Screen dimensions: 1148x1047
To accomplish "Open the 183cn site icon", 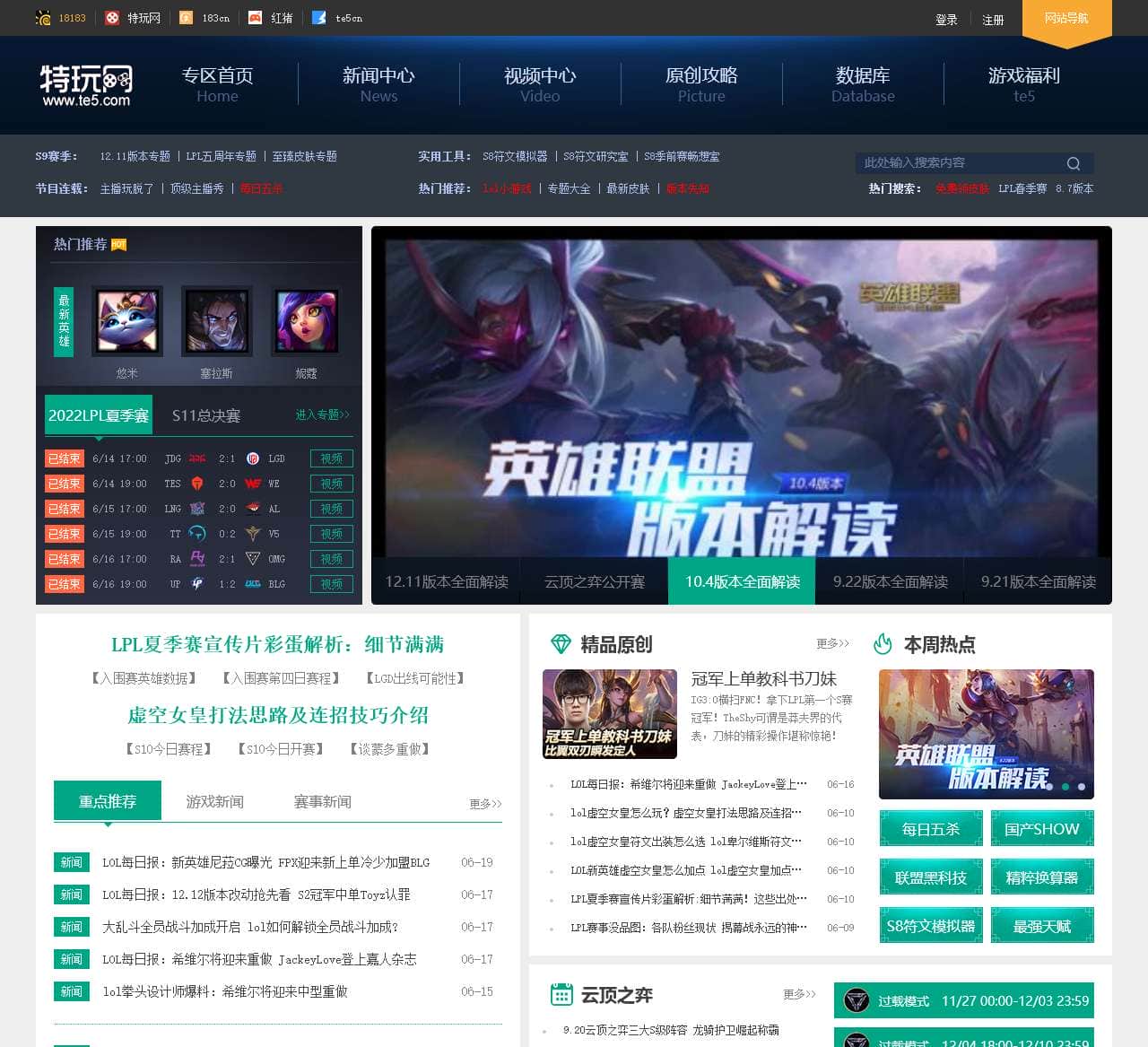I will pyautogui.click(x=187, y=18).
